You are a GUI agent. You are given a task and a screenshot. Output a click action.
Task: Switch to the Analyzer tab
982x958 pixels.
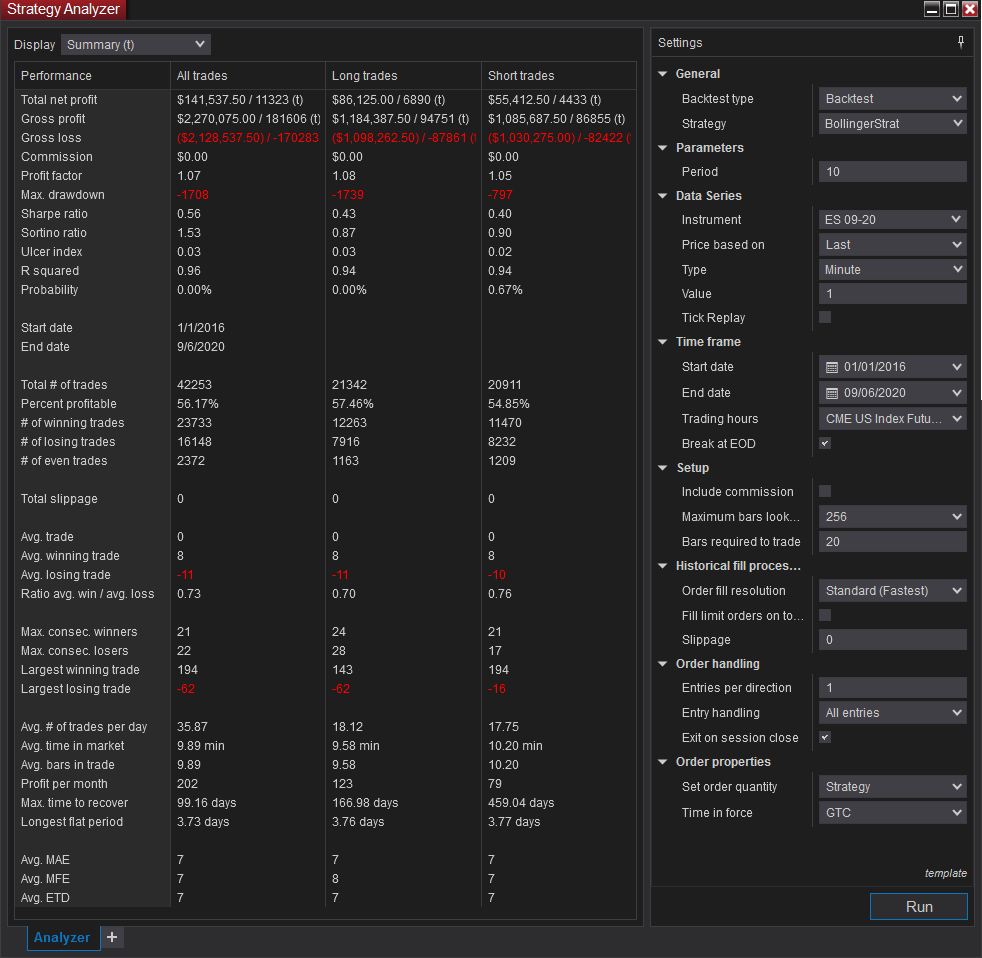coord(62,937)
